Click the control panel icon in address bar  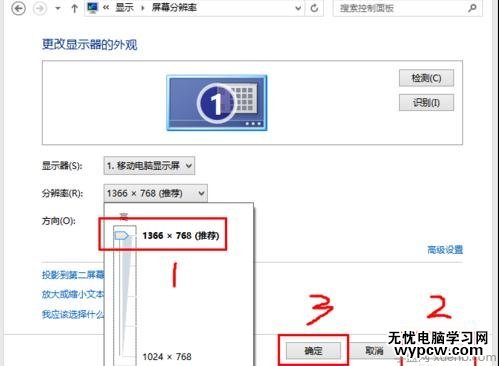pos(92,8)
